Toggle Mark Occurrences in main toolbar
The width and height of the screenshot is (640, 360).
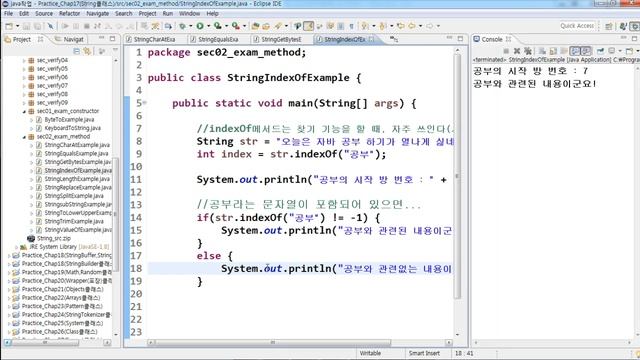click(x=309, y=26)
